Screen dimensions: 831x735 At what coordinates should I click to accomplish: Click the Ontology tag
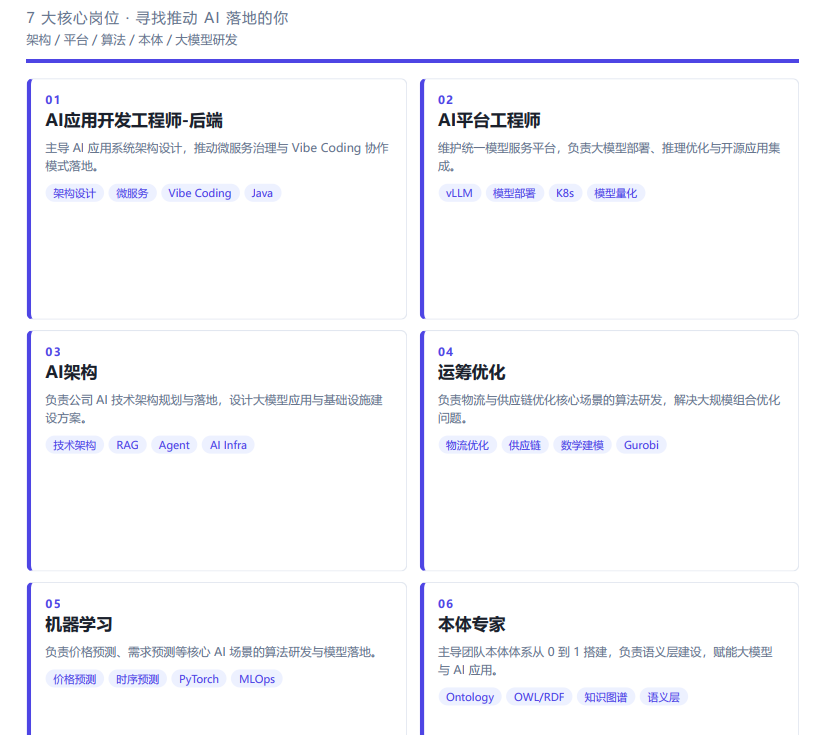click(x=470, y=697)
